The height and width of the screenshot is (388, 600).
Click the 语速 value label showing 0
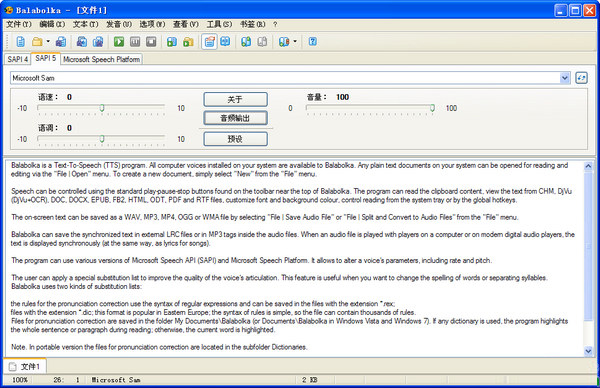point(69,97)
